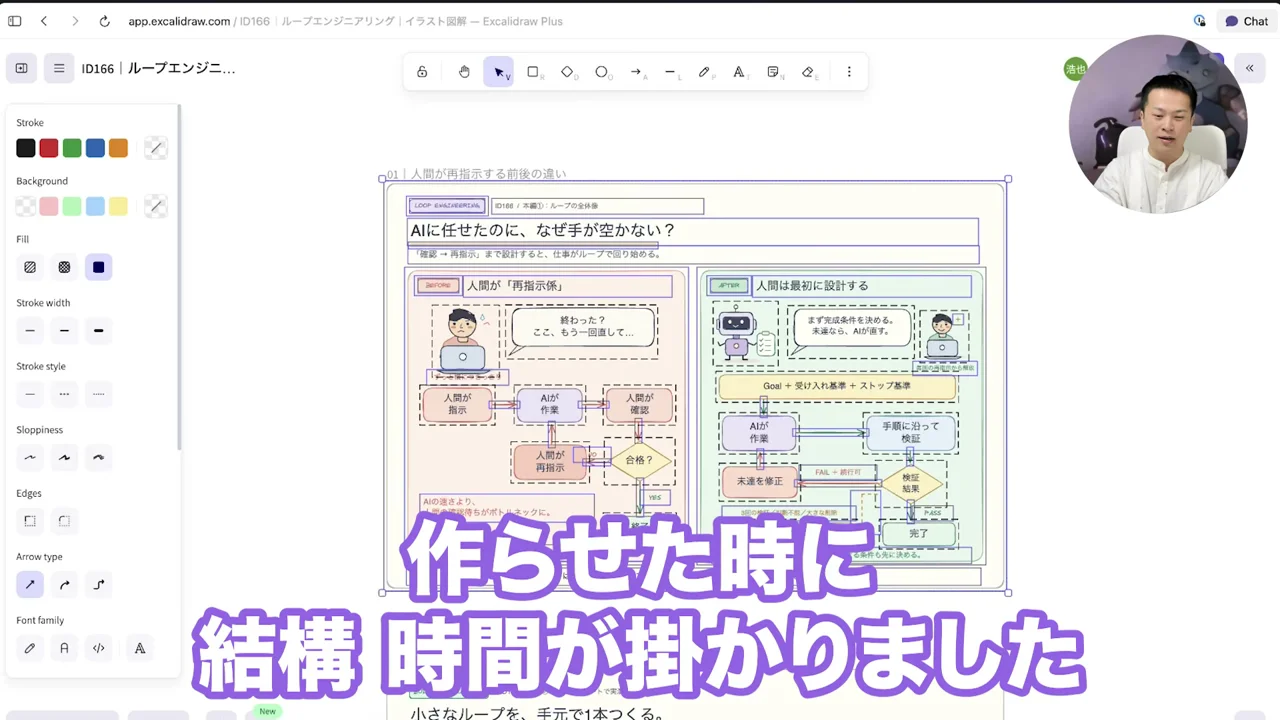Set sloppiness to cartoonist
This screenshot has height=720, width=1280.
pyautogui.click(x=98, y=458)
